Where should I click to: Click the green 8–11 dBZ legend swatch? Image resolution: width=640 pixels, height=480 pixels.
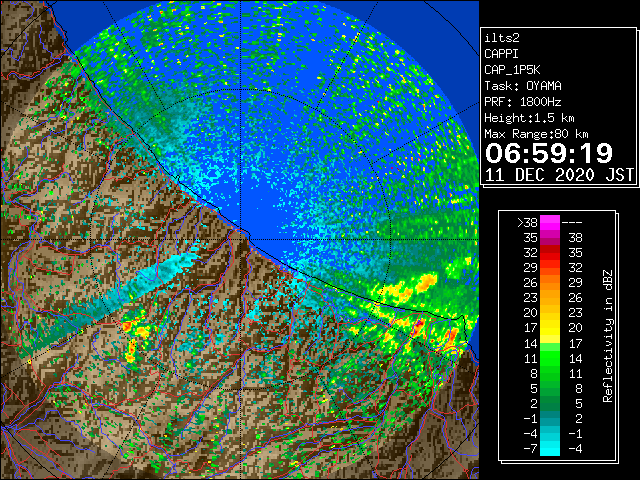pyautogui.click(x=550, y=373)
